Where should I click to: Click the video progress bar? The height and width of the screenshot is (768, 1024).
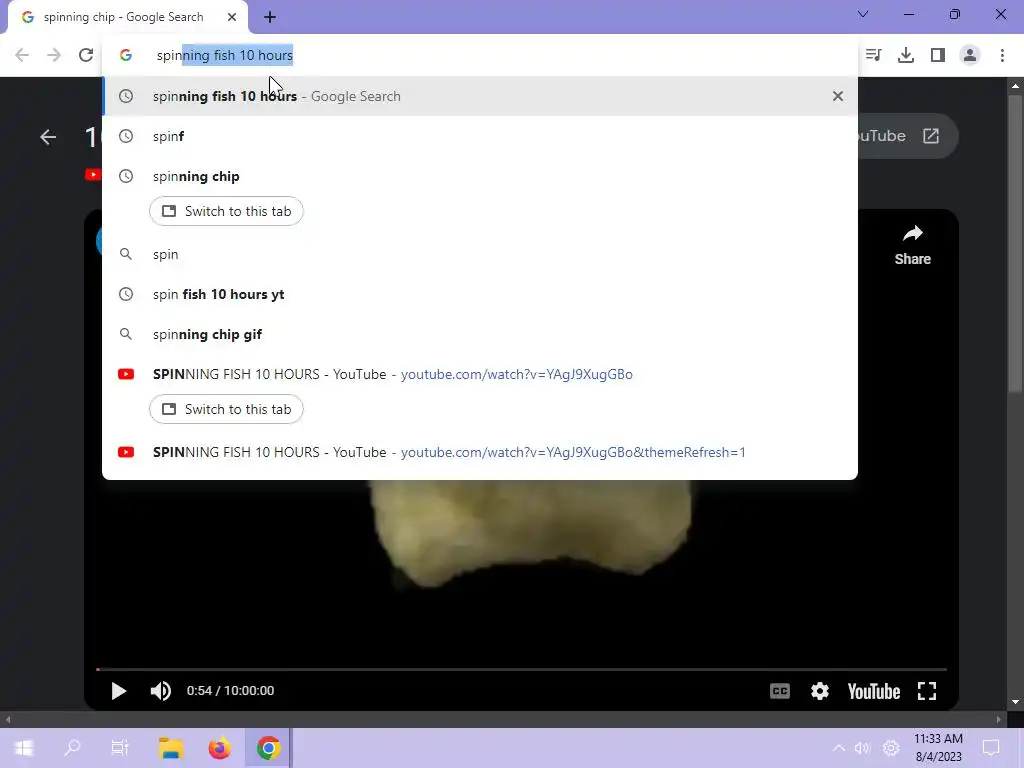pyautogui.click(x=521, y=669)
